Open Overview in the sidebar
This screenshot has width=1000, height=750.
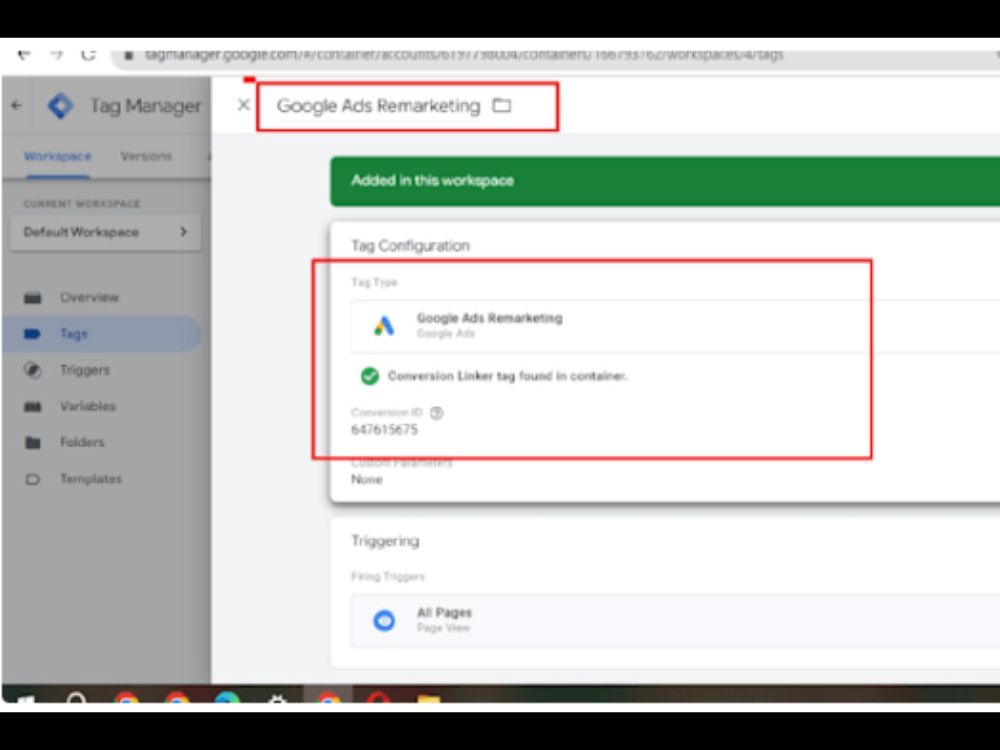(89, 297)
